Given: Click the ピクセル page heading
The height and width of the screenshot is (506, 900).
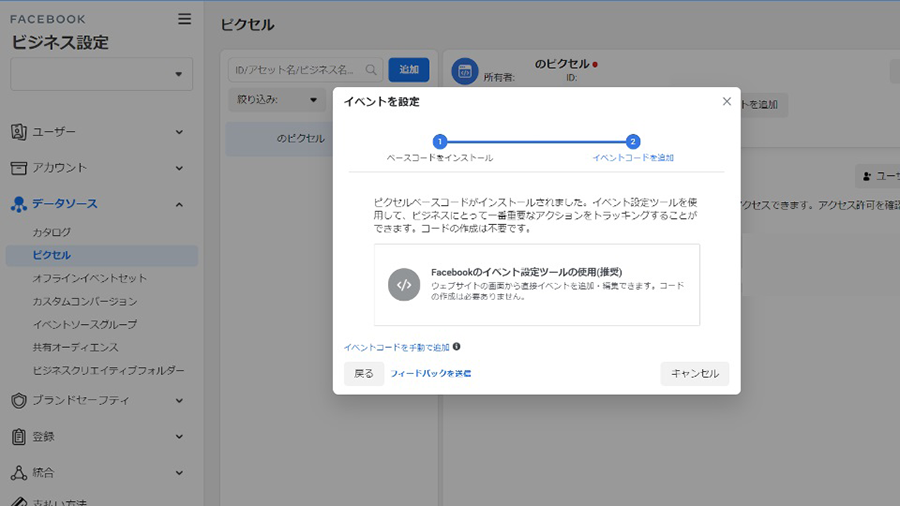Looking at the screenshot, I should [247, 25].
